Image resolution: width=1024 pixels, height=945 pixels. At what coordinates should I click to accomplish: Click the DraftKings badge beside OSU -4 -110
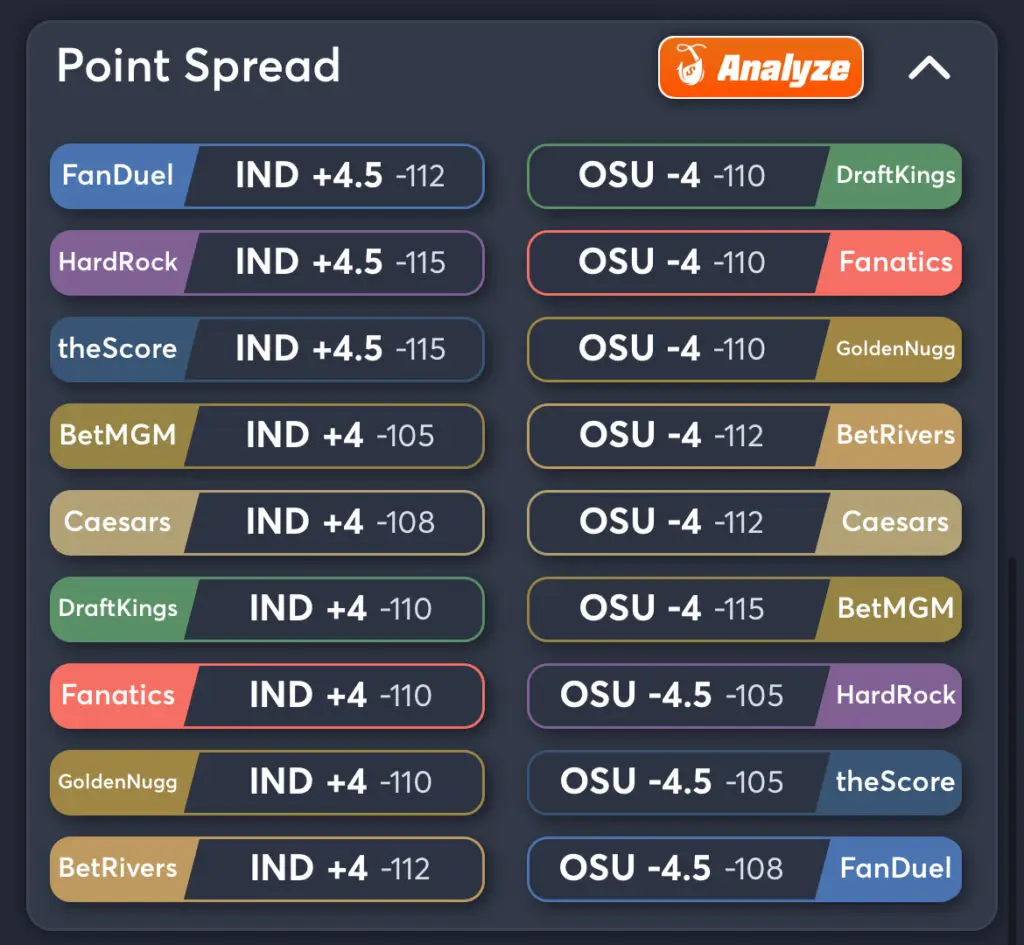[896, 176]
